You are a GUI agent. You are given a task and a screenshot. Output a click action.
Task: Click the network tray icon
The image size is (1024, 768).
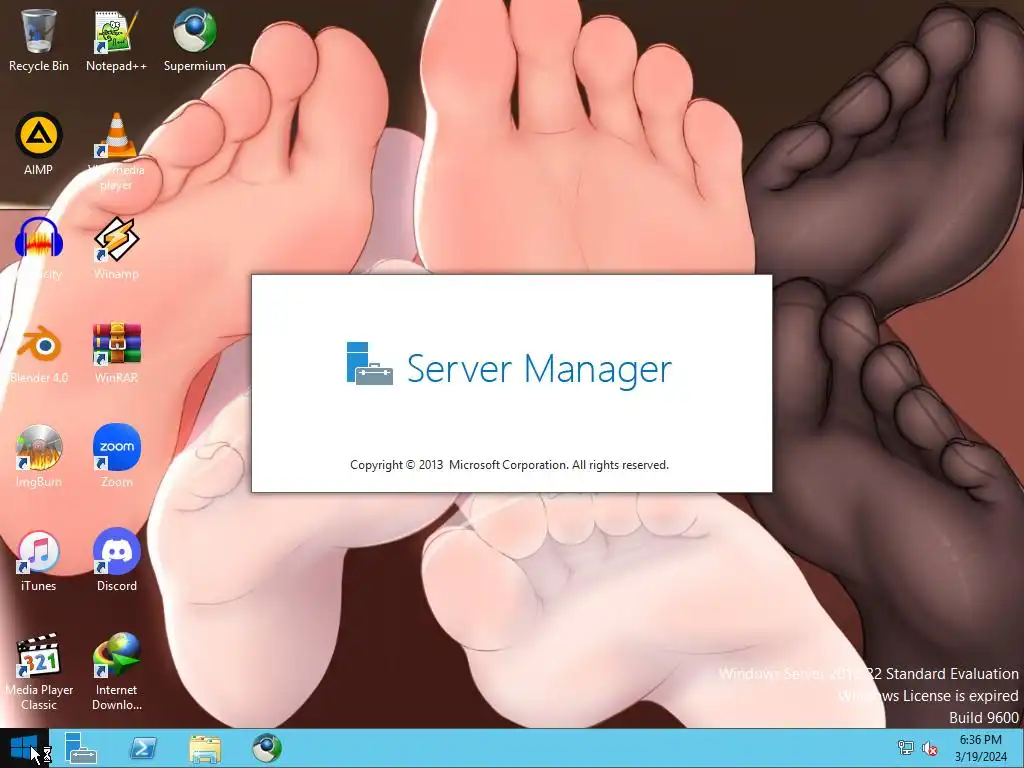[905, 748]
